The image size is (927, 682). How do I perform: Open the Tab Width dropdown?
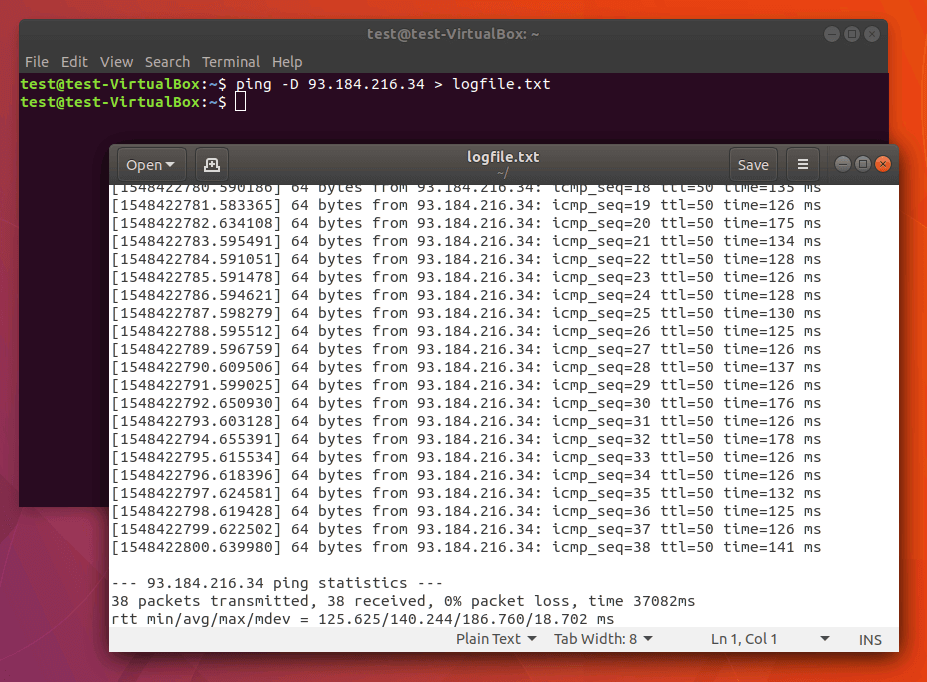602,639
